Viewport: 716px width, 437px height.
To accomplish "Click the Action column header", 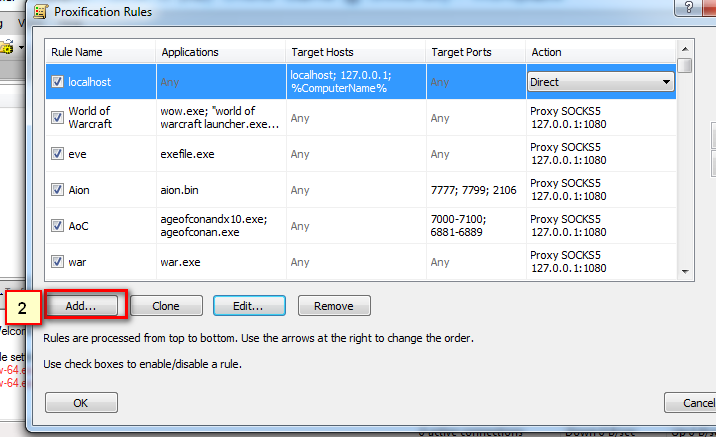I will click(x=600, y=52).
